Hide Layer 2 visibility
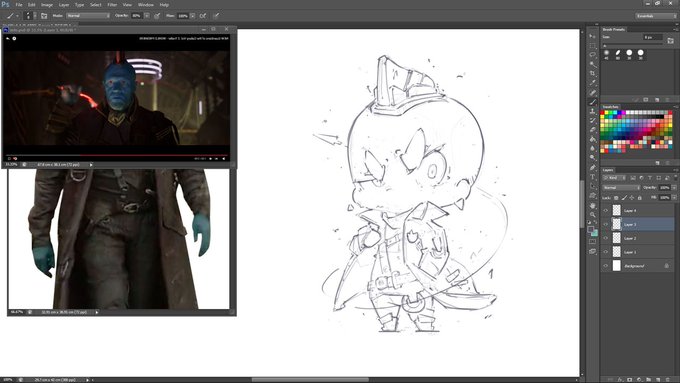Screen dimensions: 680x383 (x=606, y=238)
